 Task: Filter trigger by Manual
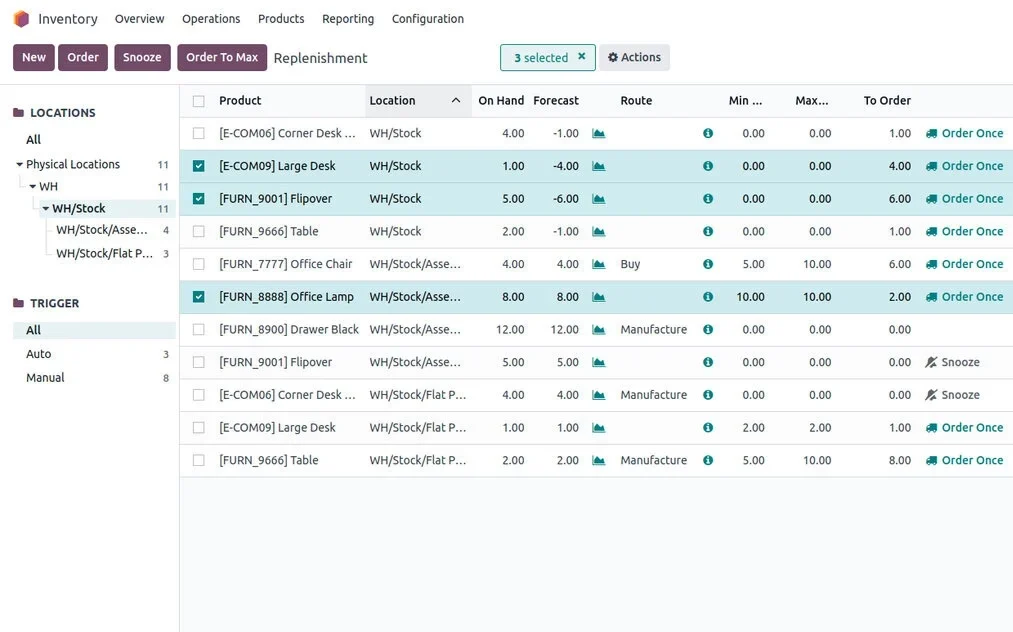point(45,377)
